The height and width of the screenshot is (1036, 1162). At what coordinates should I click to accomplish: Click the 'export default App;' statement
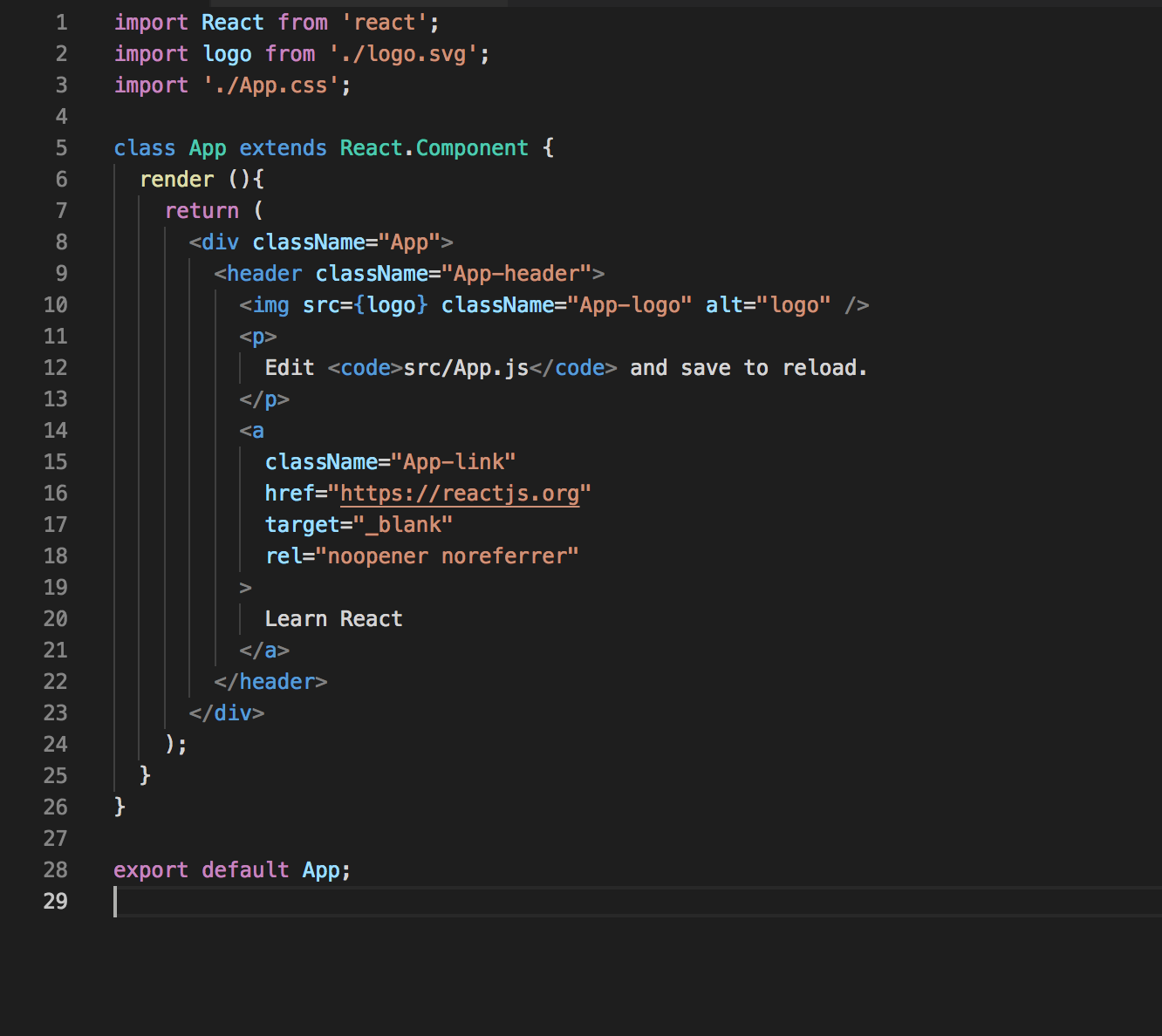[x=232, y=870]
